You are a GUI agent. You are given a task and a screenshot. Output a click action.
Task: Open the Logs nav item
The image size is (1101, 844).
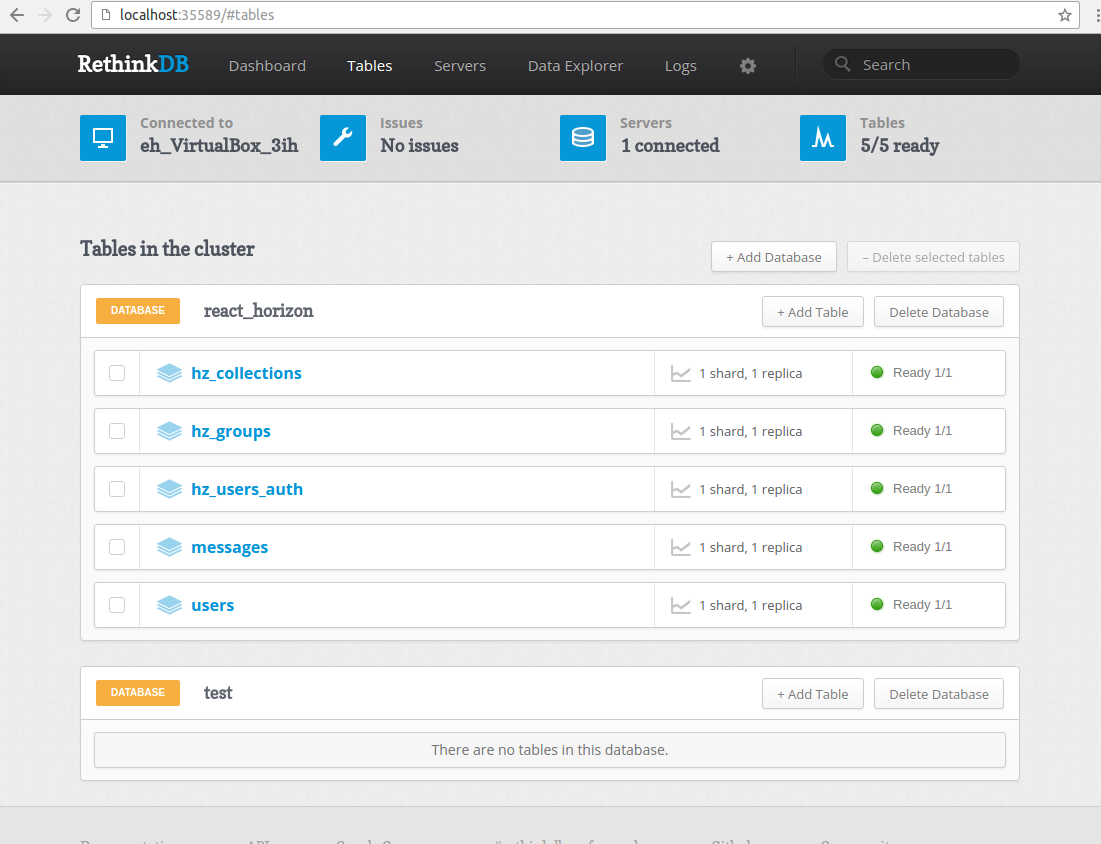pos(680,66)
